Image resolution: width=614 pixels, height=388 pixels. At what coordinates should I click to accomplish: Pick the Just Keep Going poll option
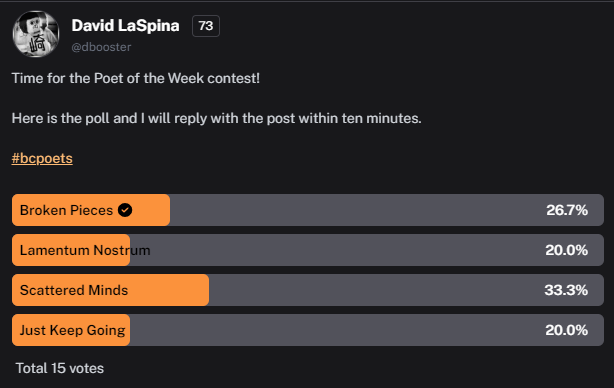coord(308,330)
